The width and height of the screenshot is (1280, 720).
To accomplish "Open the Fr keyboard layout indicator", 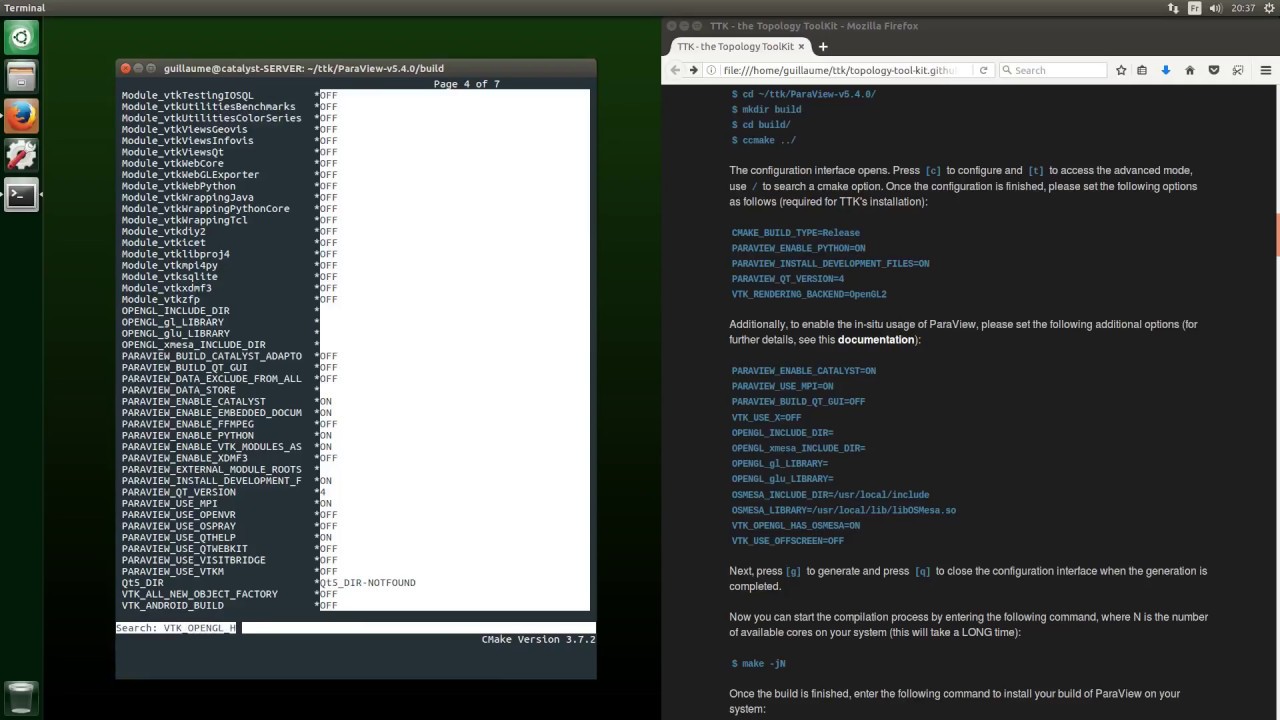I will 1196,8.
